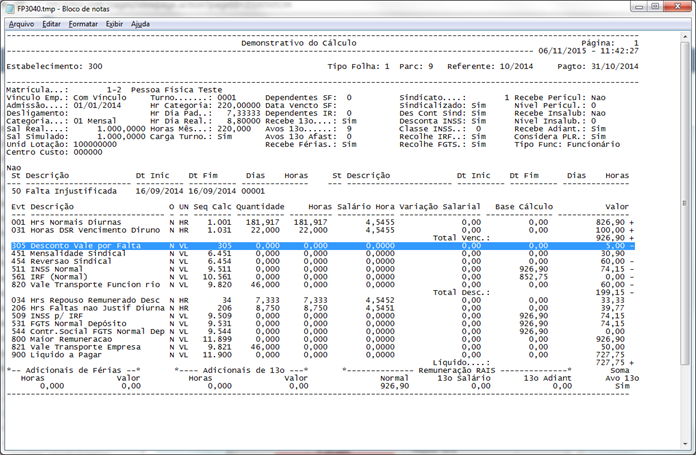The image size is (696, 456).
Task: Minimize the Bloco de notas window
Action: [x=639, y=7]
